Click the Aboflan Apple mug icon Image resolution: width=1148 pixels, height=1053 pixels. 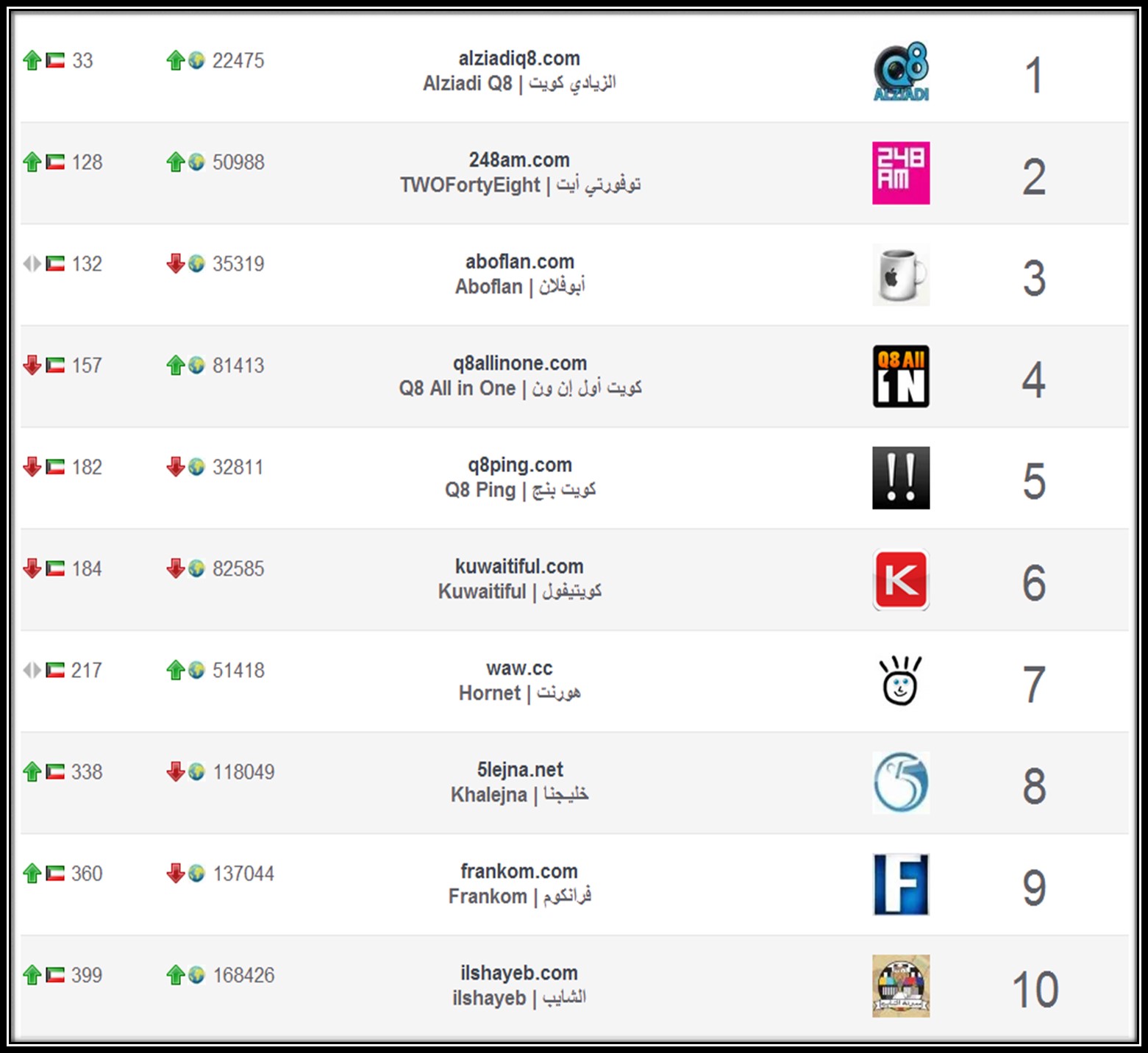[x=901, y=275]
